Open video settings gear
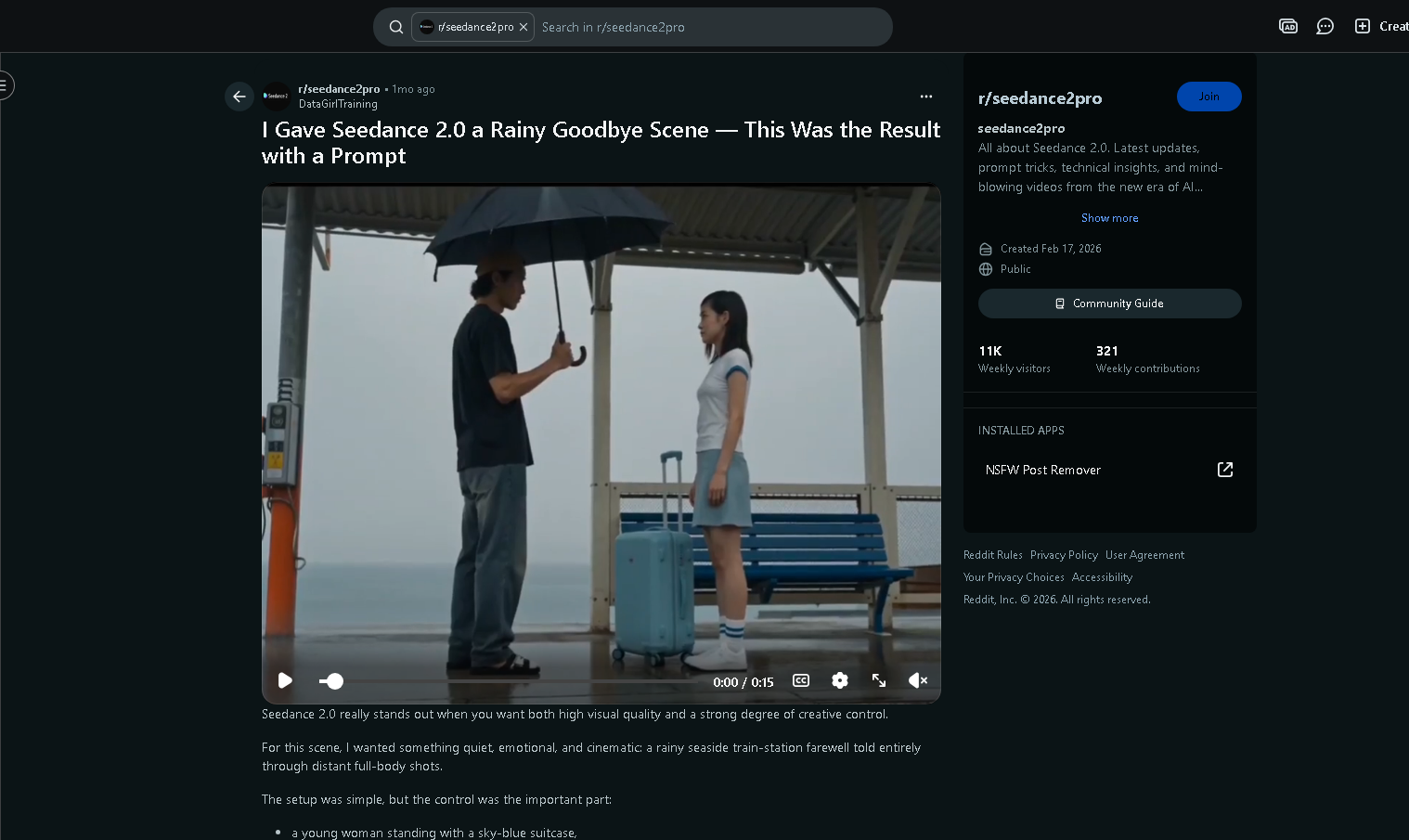1409x840 pixels. click(x=840, y=680)
